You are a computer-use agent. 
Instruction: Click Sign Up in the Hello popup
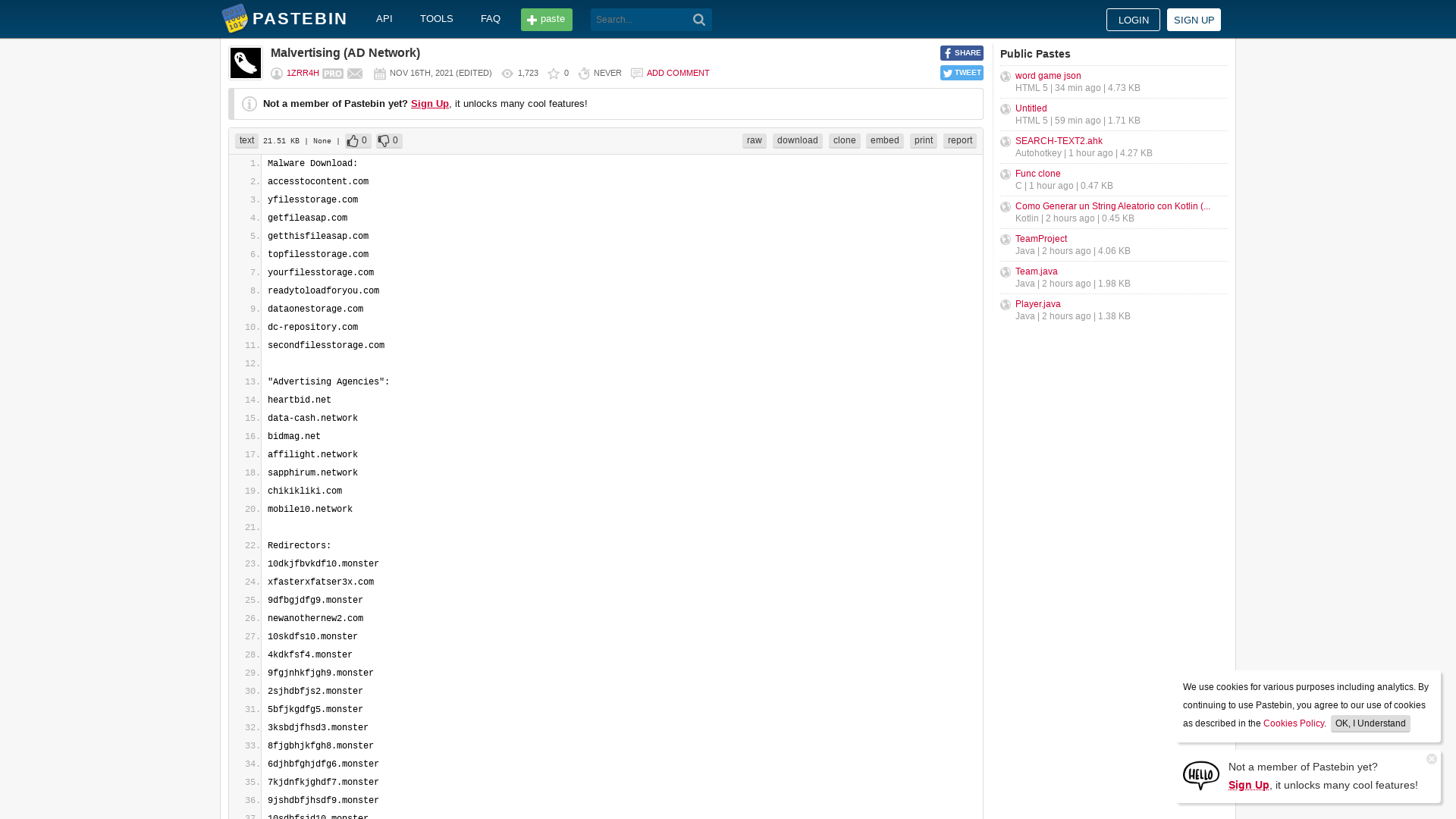[1249, 785]
